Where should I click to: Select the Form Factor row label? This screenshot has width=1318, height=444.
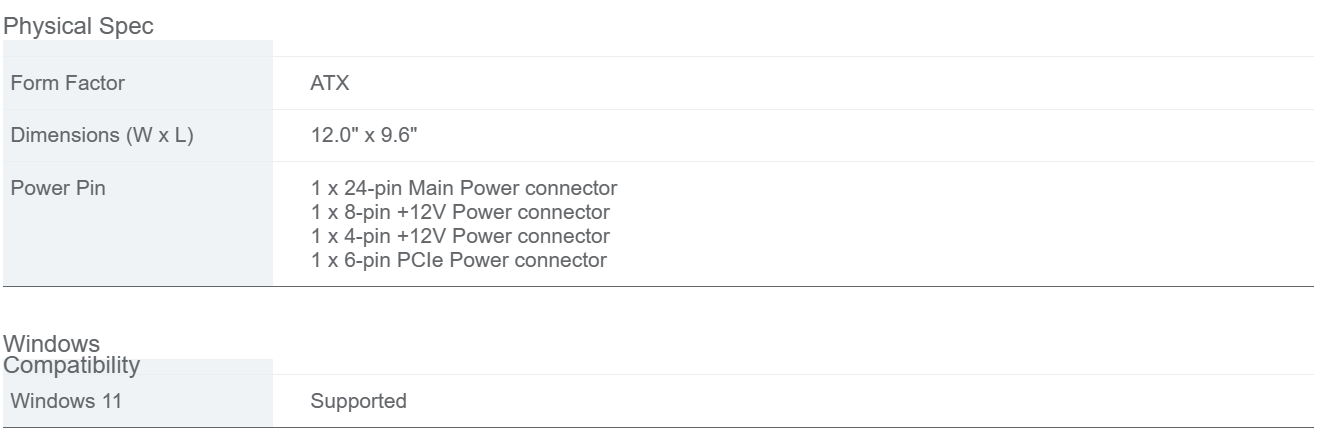[68, 83]
